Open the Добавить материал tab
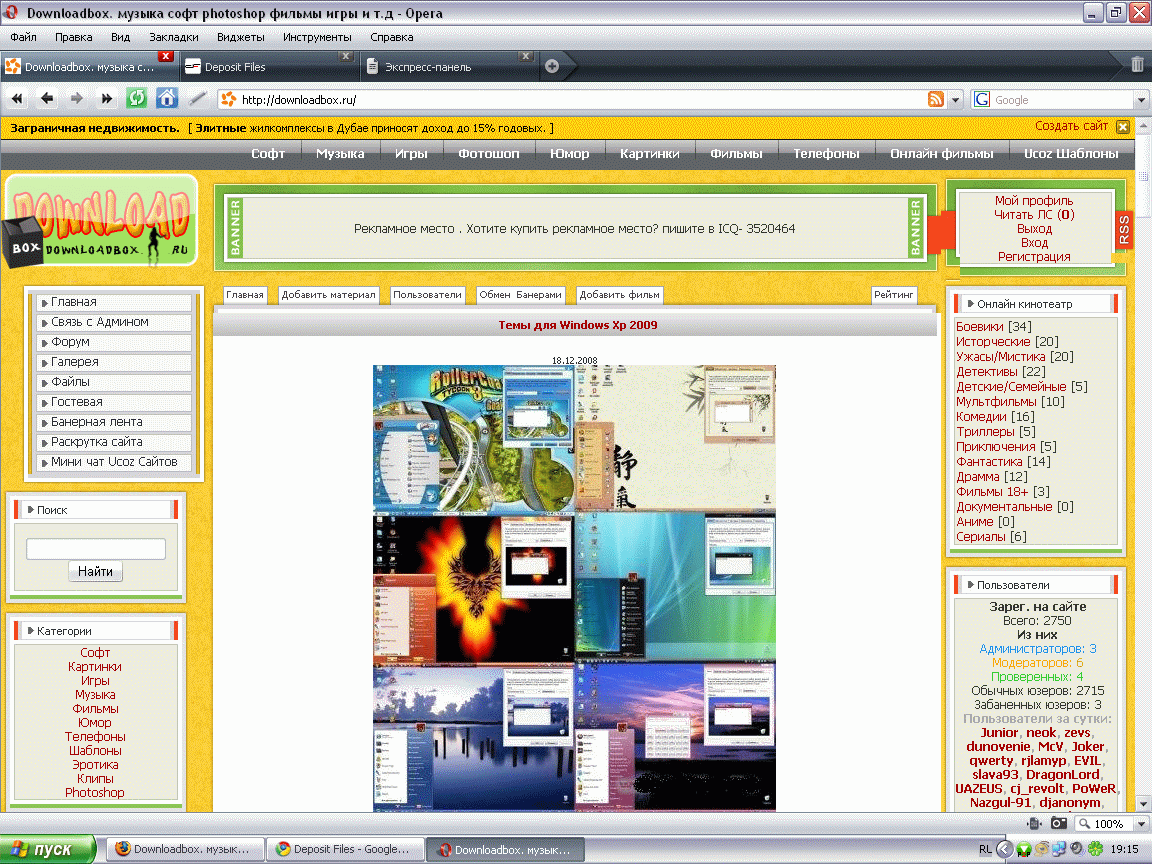 pos(328,295)
